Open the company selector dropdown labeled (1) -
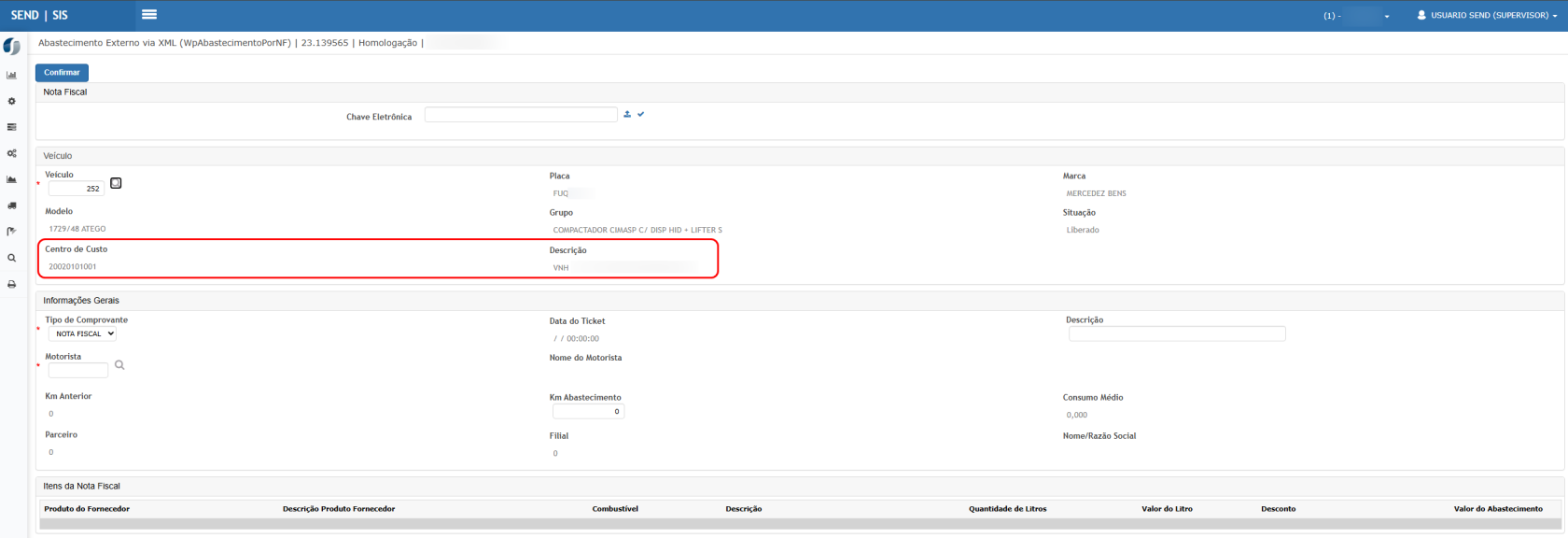Image resolution: width=1568 pixels, height=538 pixels. pos(1356,16)
